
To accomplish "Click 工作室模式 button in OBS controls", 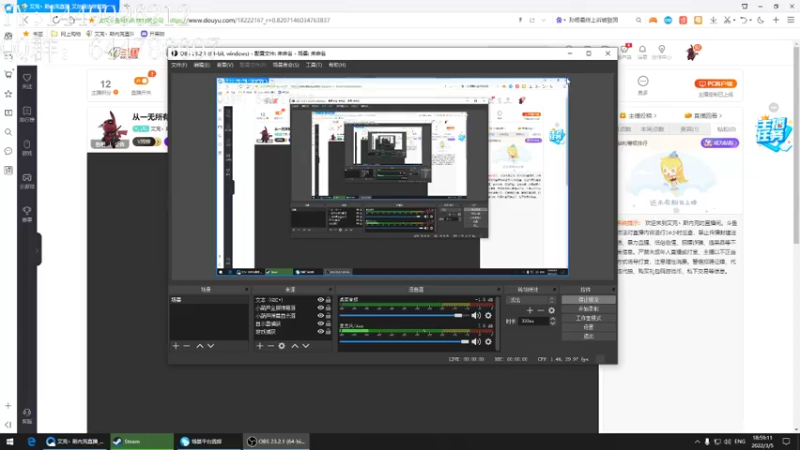I will pyautogui.click(x=589, y=318).
